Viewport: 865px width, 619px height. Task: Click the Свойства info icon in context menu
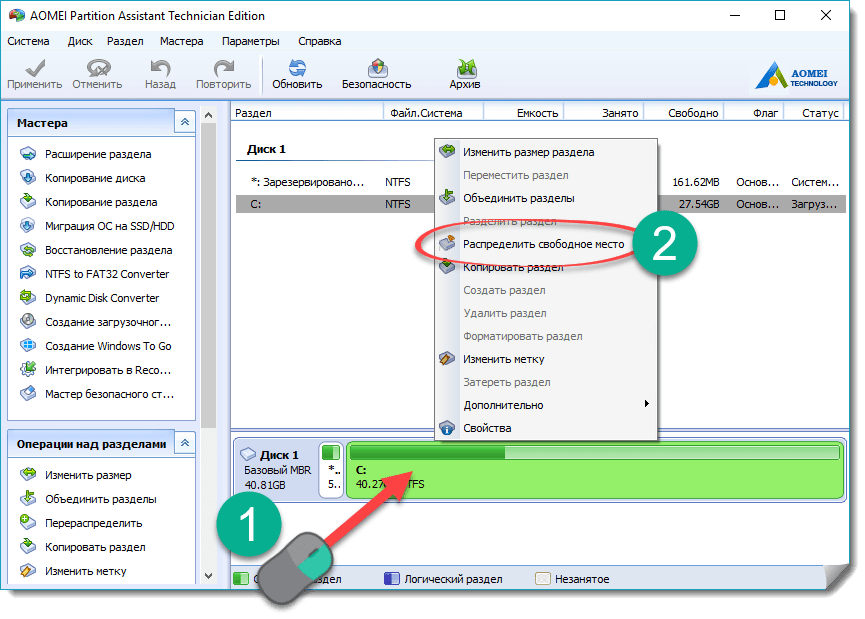click(x=447, y=428)
